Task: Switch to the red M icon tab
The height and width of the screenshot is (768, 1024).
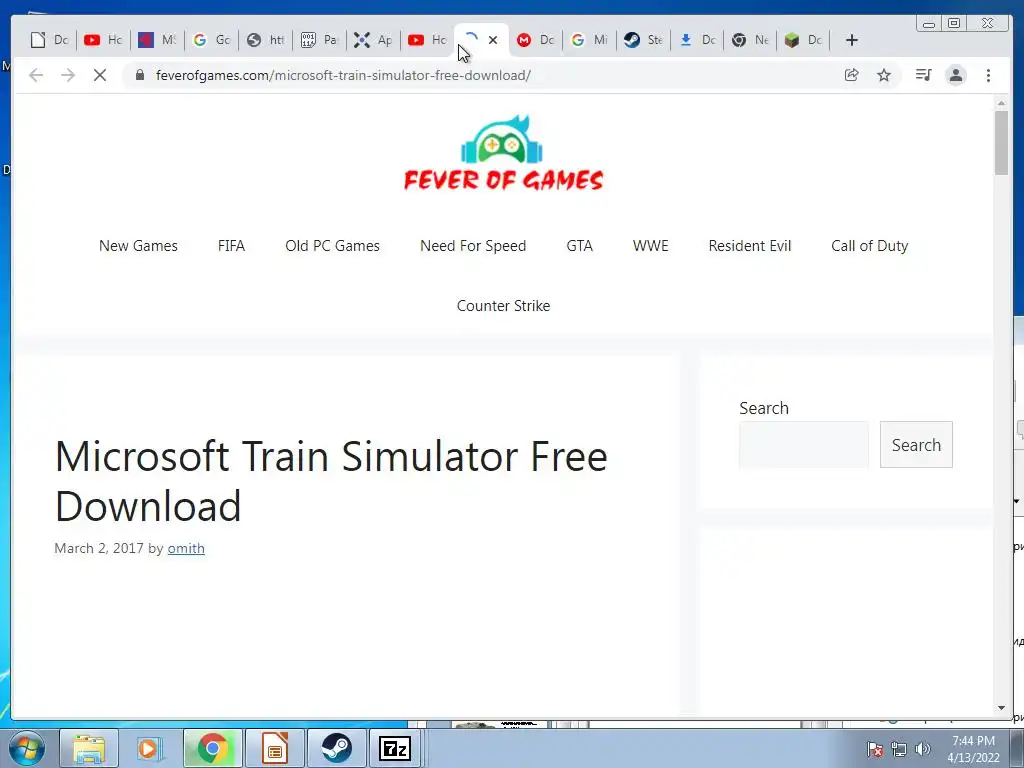Action: [535, 40]
